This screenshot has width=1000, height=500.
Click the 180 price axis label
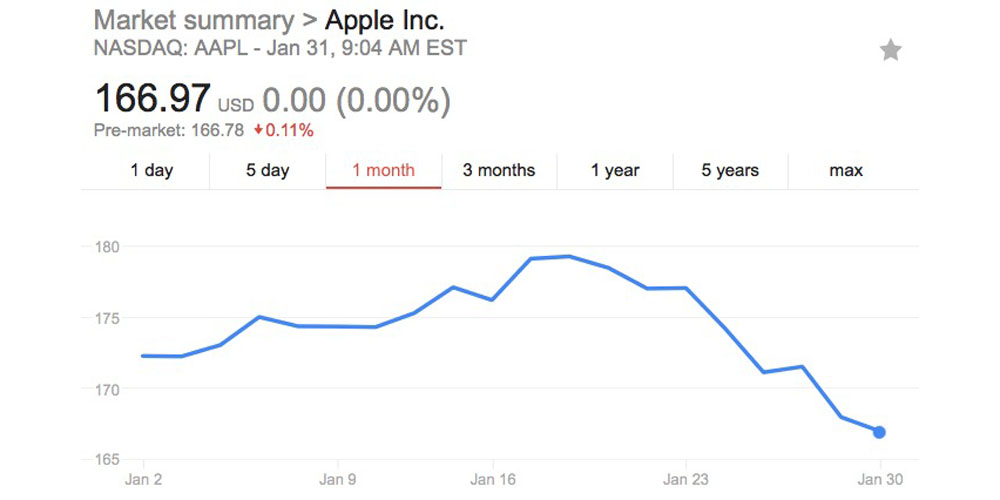point(107,247)
